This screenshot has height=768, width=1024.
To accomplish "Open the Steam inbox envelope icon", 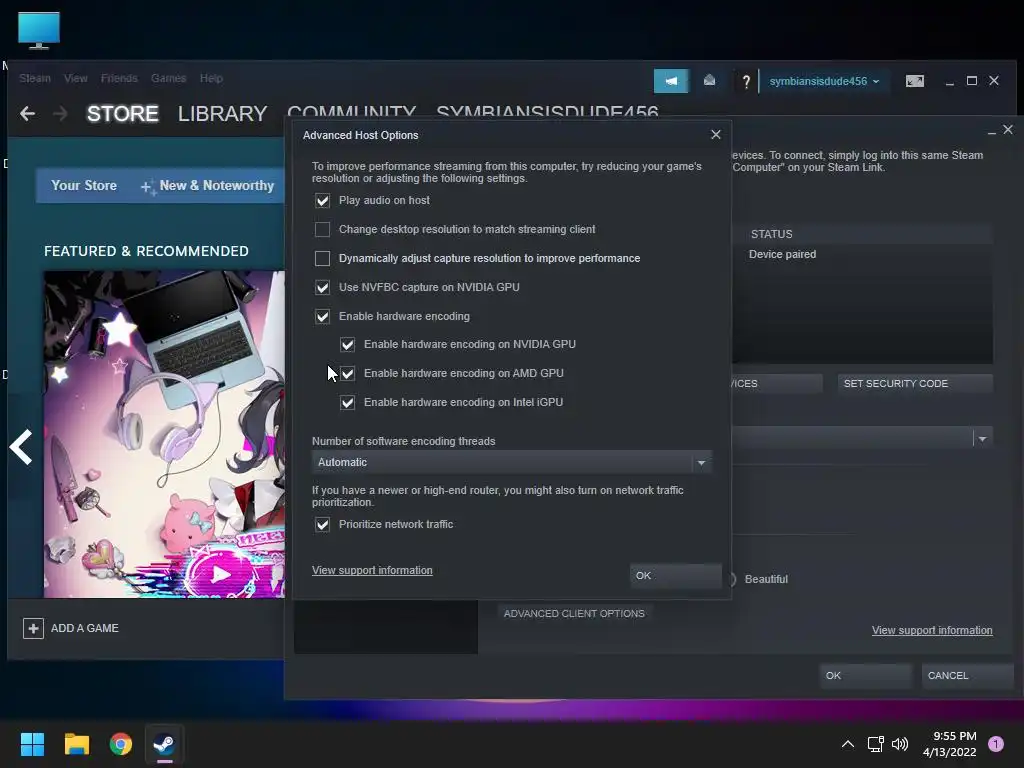I will [709, 80].
